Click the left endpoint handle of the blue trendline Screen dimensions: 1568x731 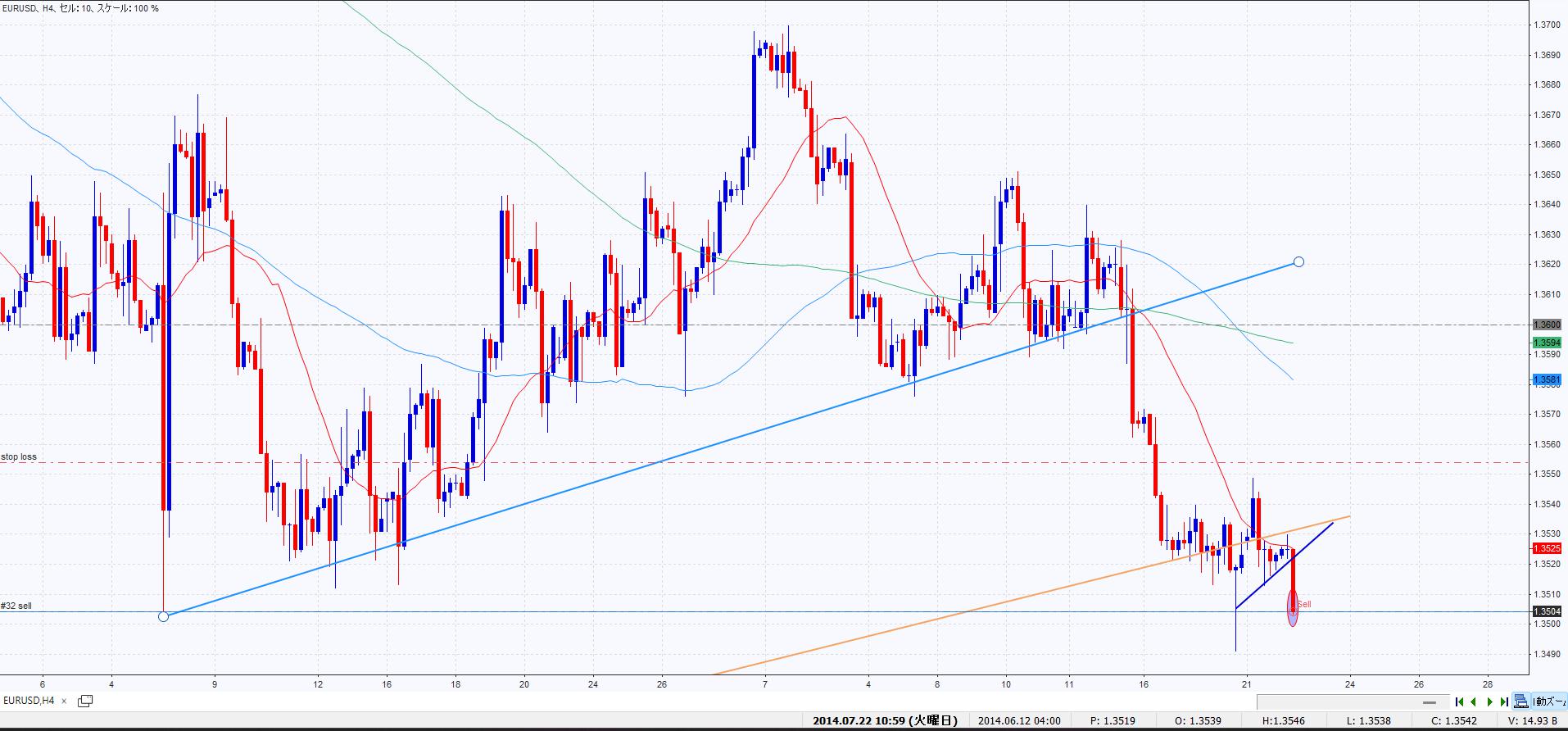coord(163,616)
